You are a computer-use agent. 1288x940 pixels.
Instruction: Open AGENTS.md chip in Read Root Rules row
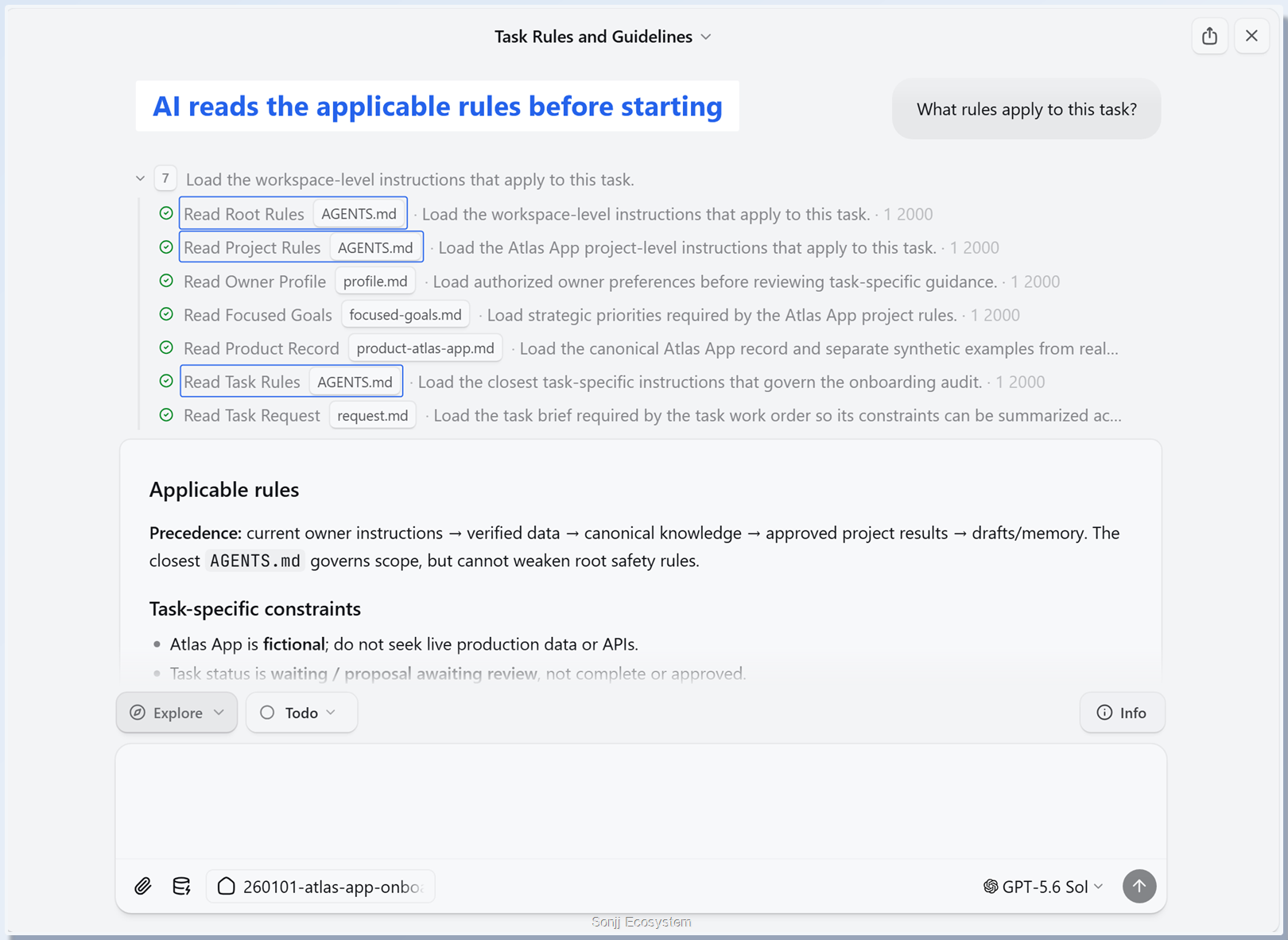(x=359, y=214)
